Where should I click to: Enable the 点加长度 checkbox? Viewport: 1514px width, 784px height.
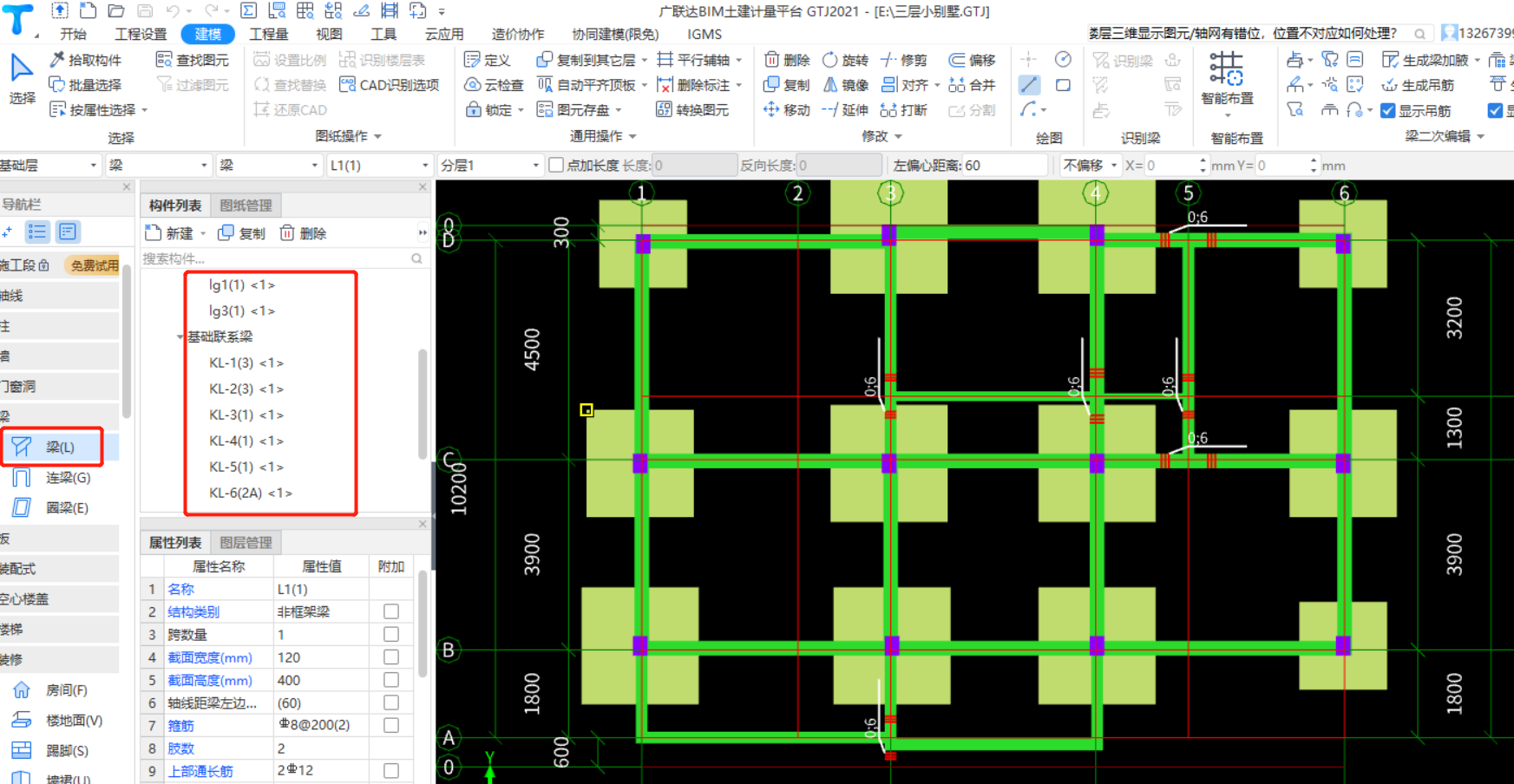[556, 165]
